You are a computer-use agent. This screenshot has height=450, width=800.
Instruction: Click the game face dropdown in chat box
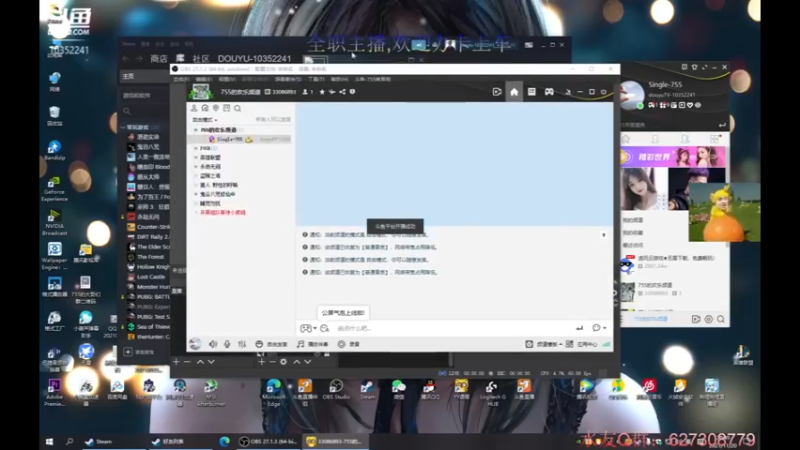[308, 328]
